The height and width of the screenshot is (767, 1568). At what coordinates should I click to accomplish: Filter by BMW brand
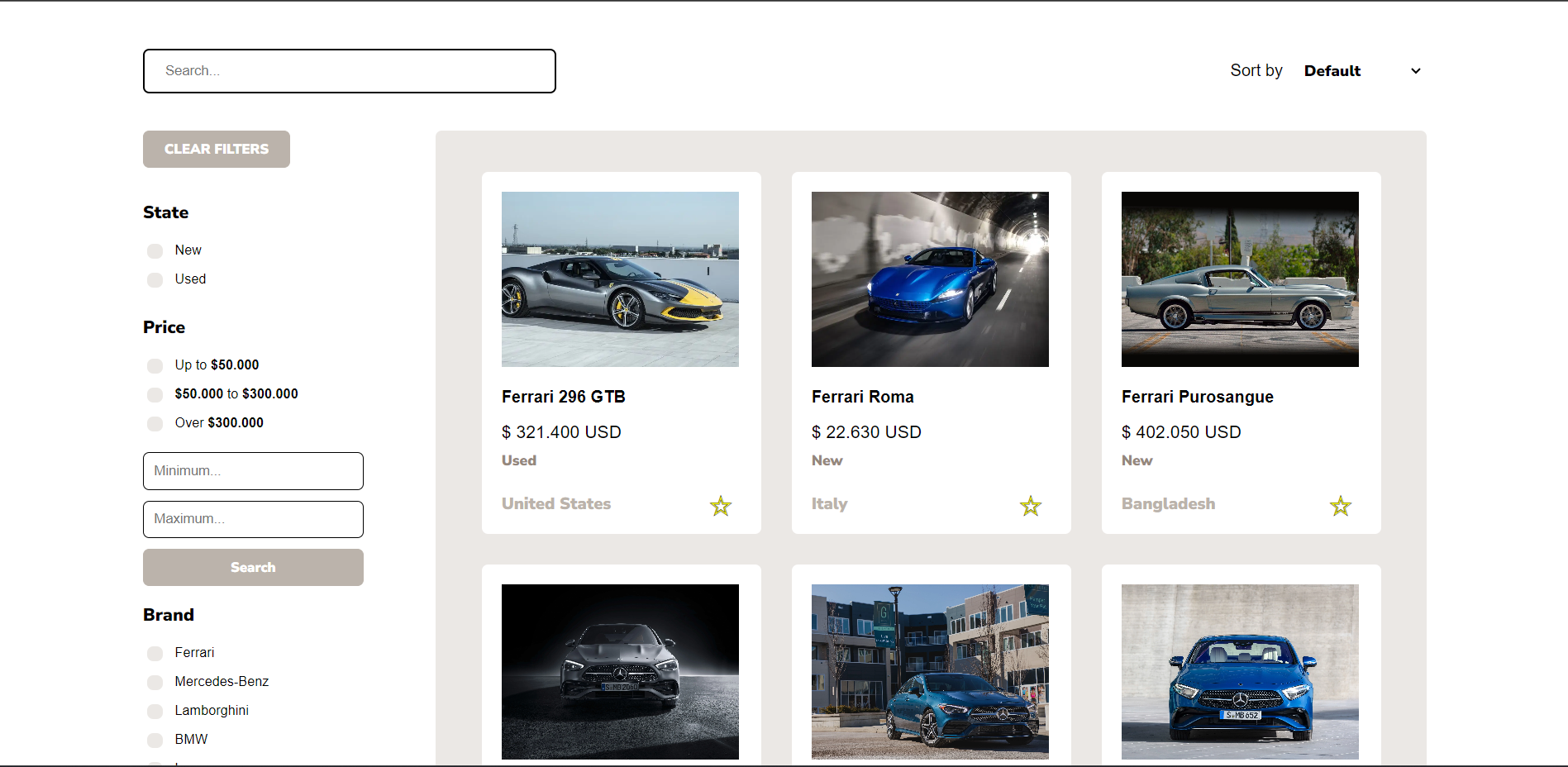point(155,740)
